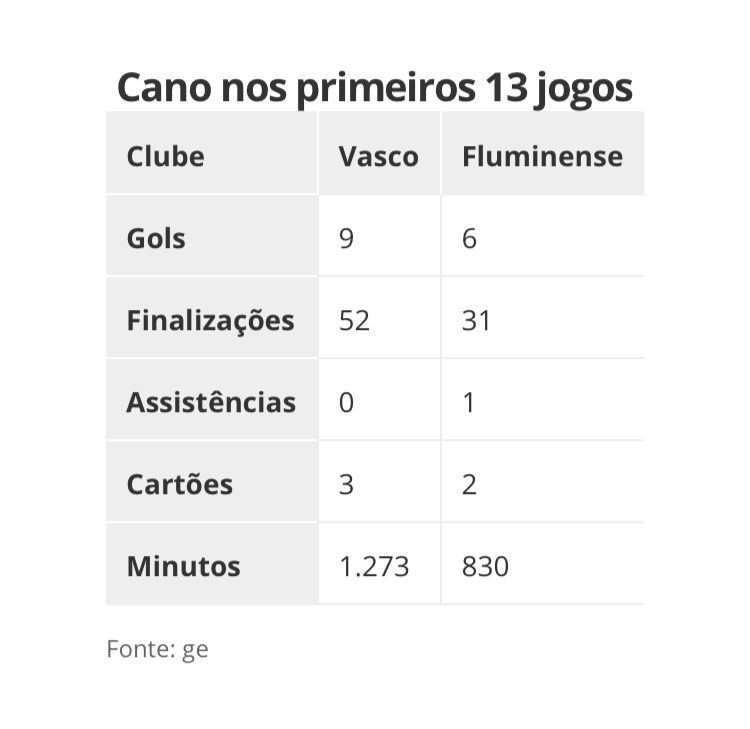The image size is (750, 729).
Task: Select the Fluminense finalizações value 31
Action: tap(476, 320)
